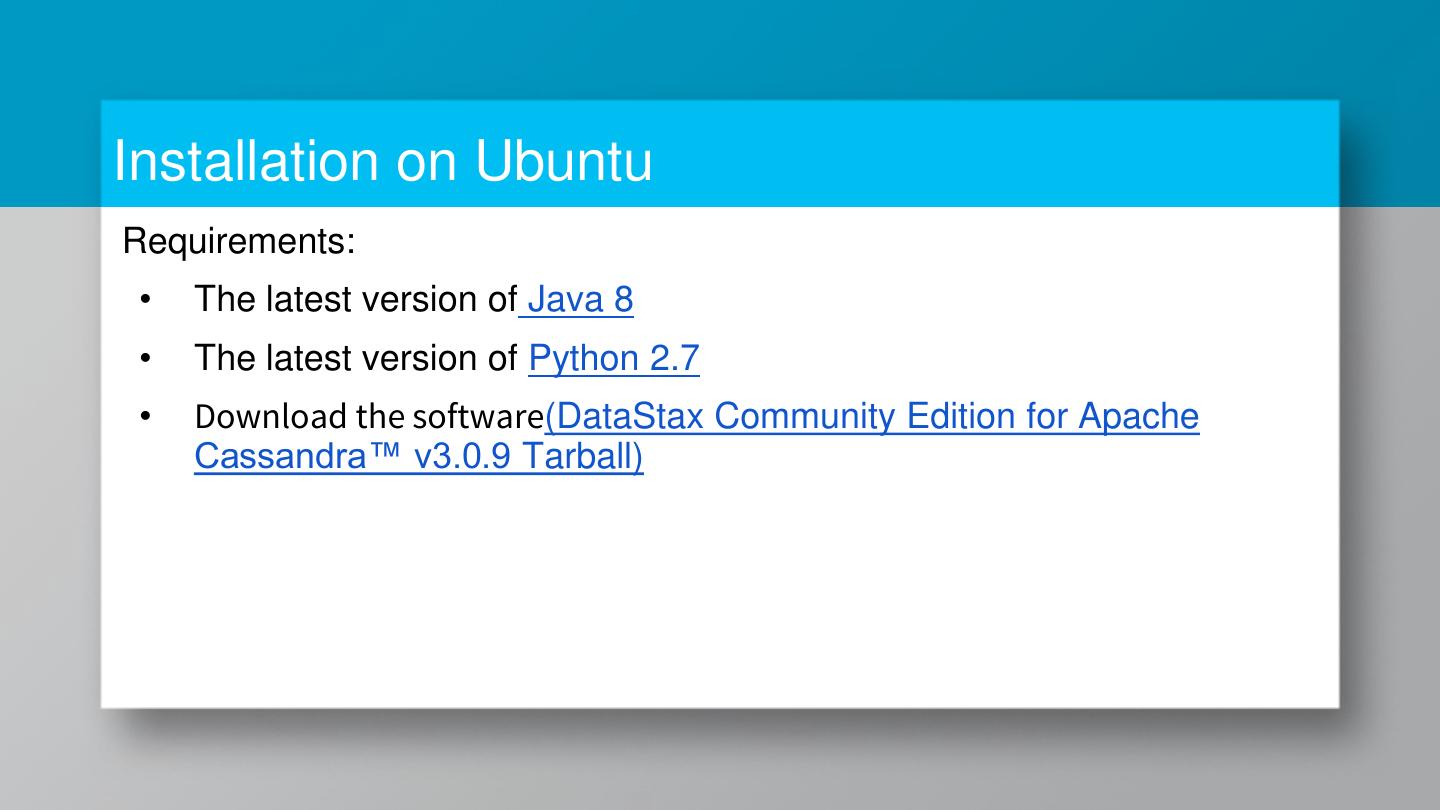The width and height of the screenshot is (1440, 810).
Task: Open the Python 2.7 link
Action: click(613, 358)
